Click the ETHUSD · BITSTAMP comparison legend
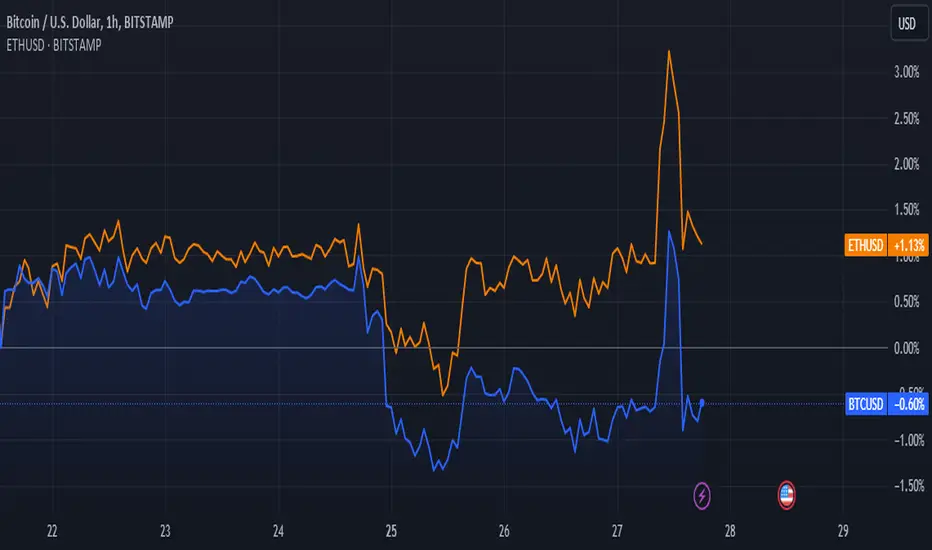Image resolution: width=932 pixels, height=550 pixels. (x=54, y=45)
